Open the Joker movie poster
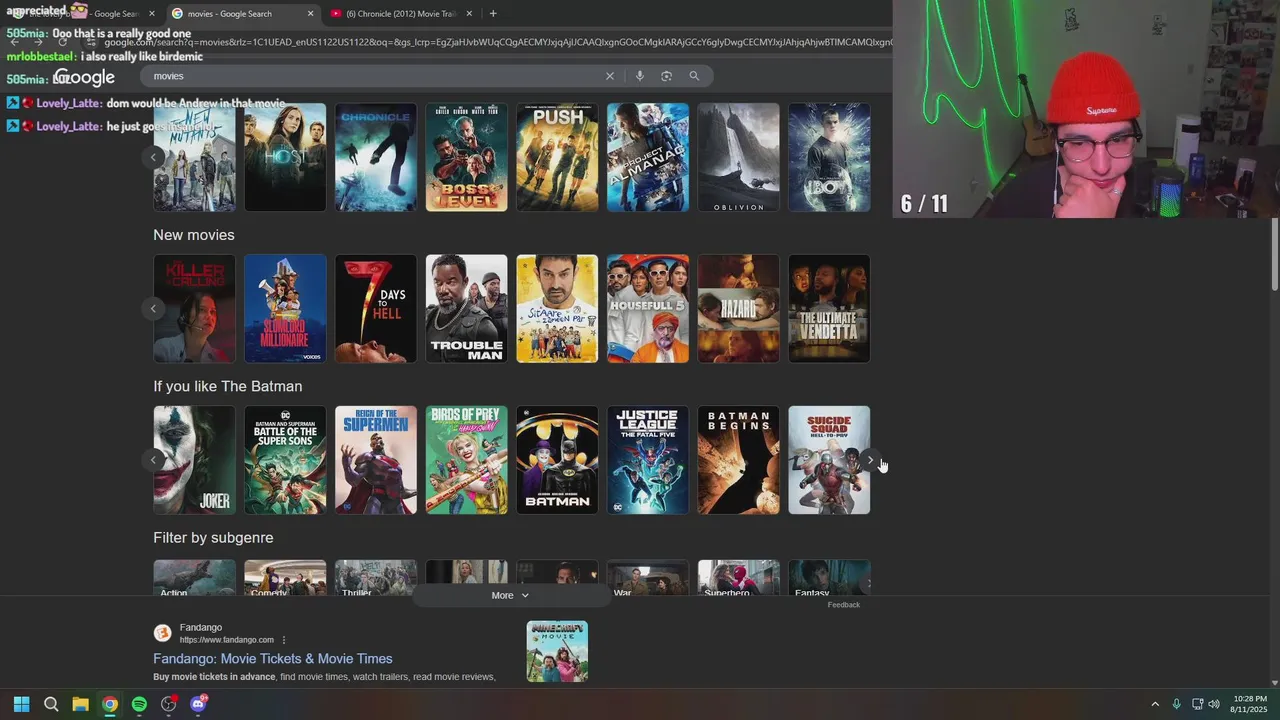 [x=194, y=460]
